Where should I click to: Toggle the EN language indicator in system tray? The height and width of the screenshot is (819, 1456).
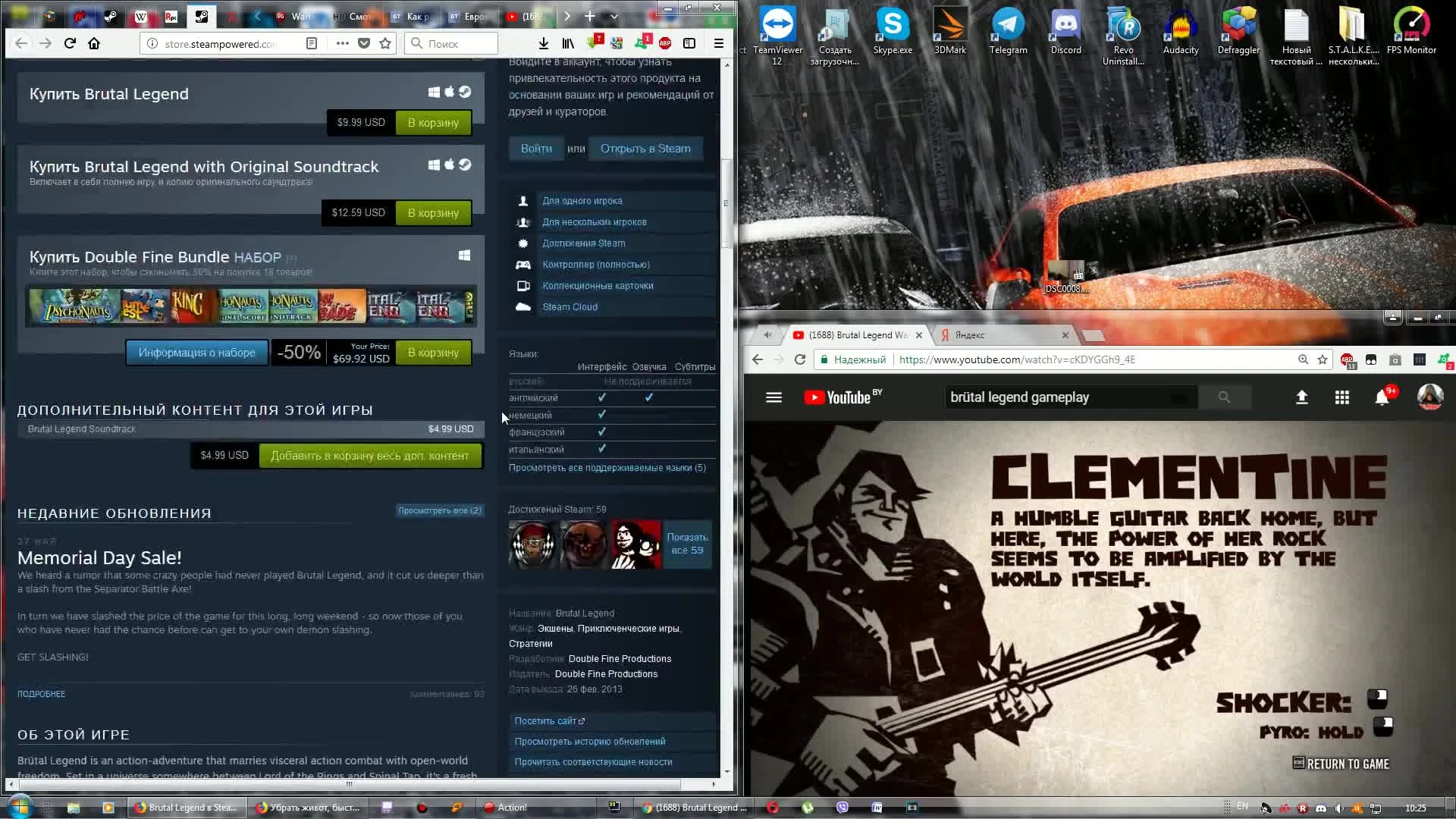tap(1242, 807)
